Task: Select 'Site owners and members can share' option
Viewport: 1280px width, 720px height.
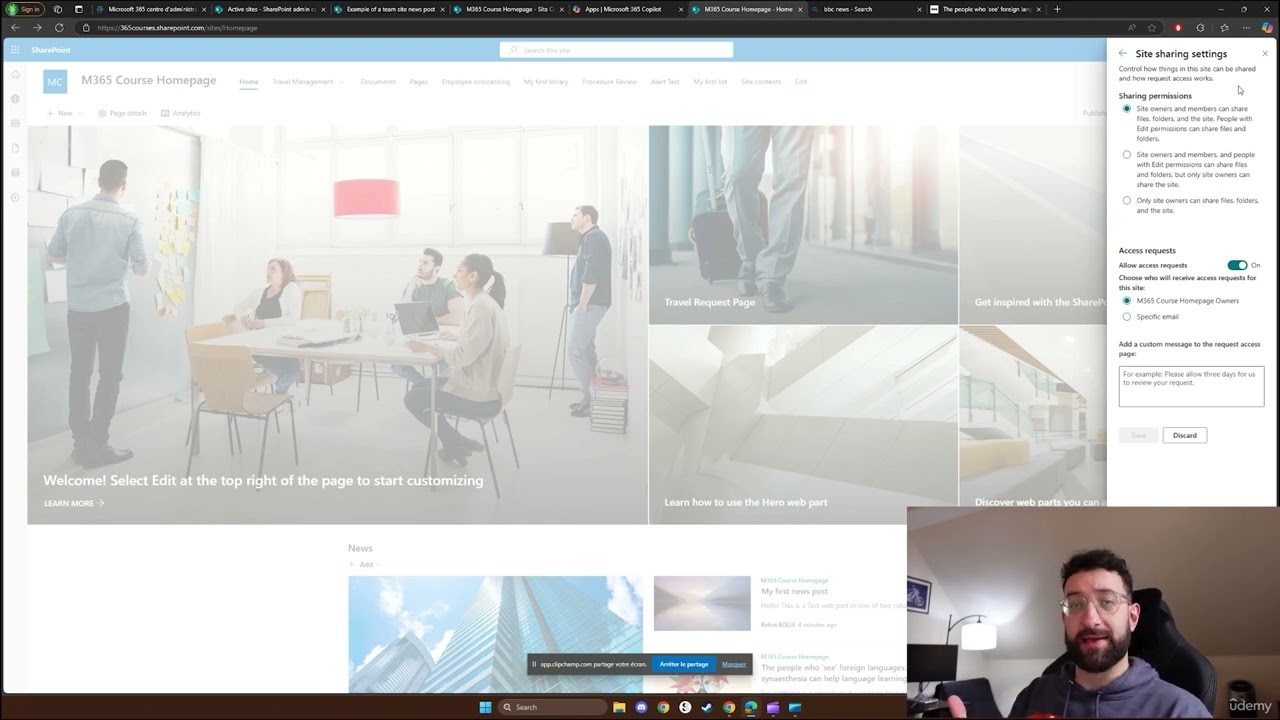Action: coord(1127,108)
